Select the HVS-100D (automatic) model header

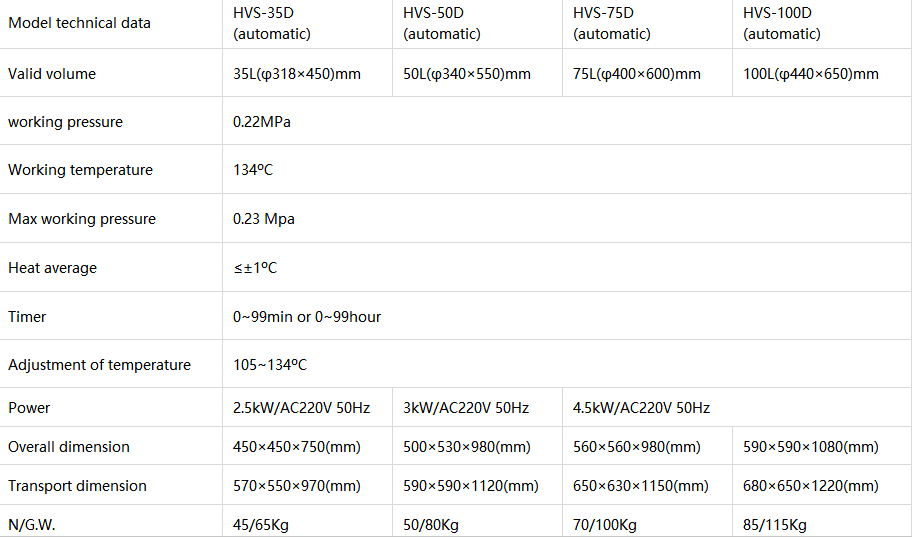[782, 24]
